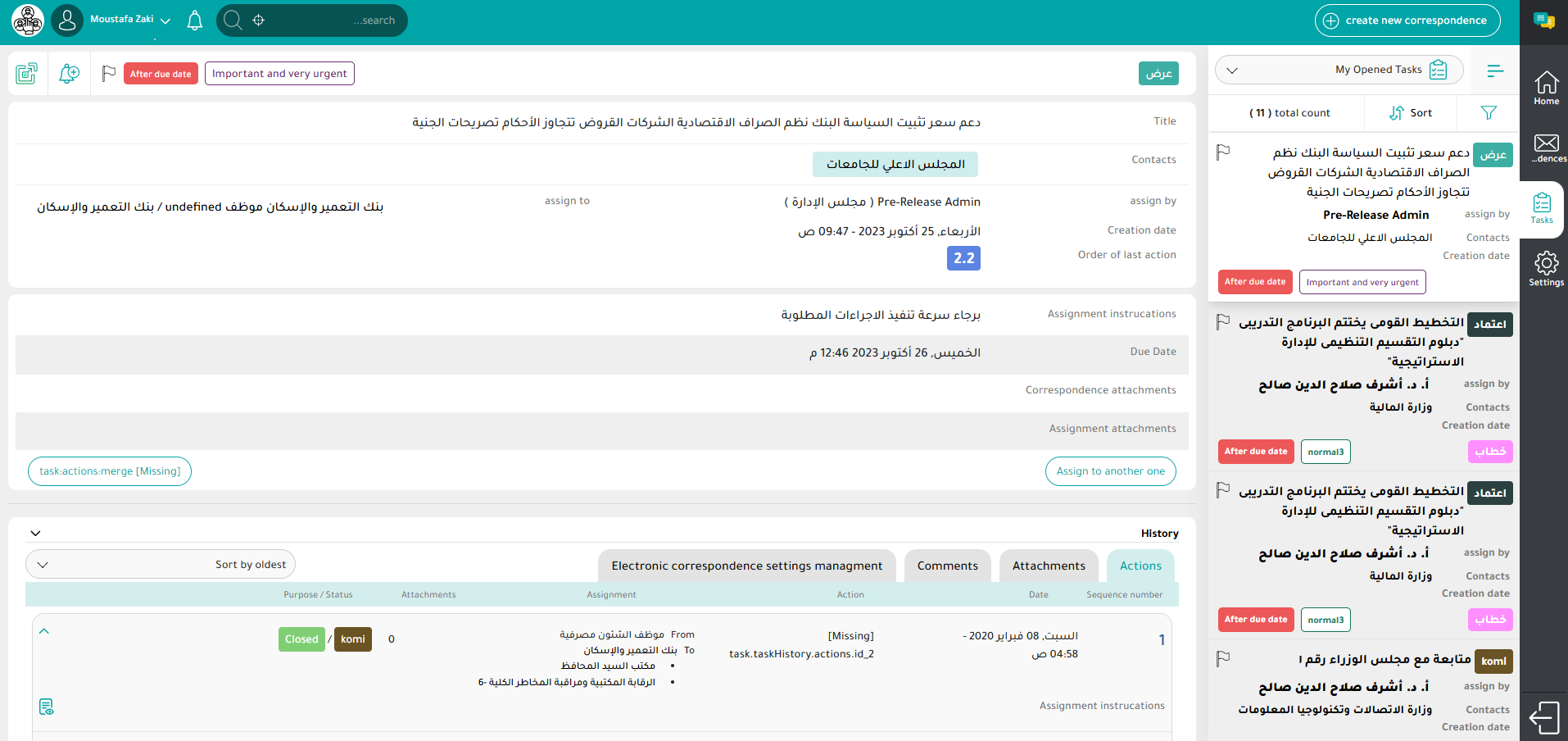Toggle flag on first task list item
The image size is (1568, 741).
(x=1223, y=152)
